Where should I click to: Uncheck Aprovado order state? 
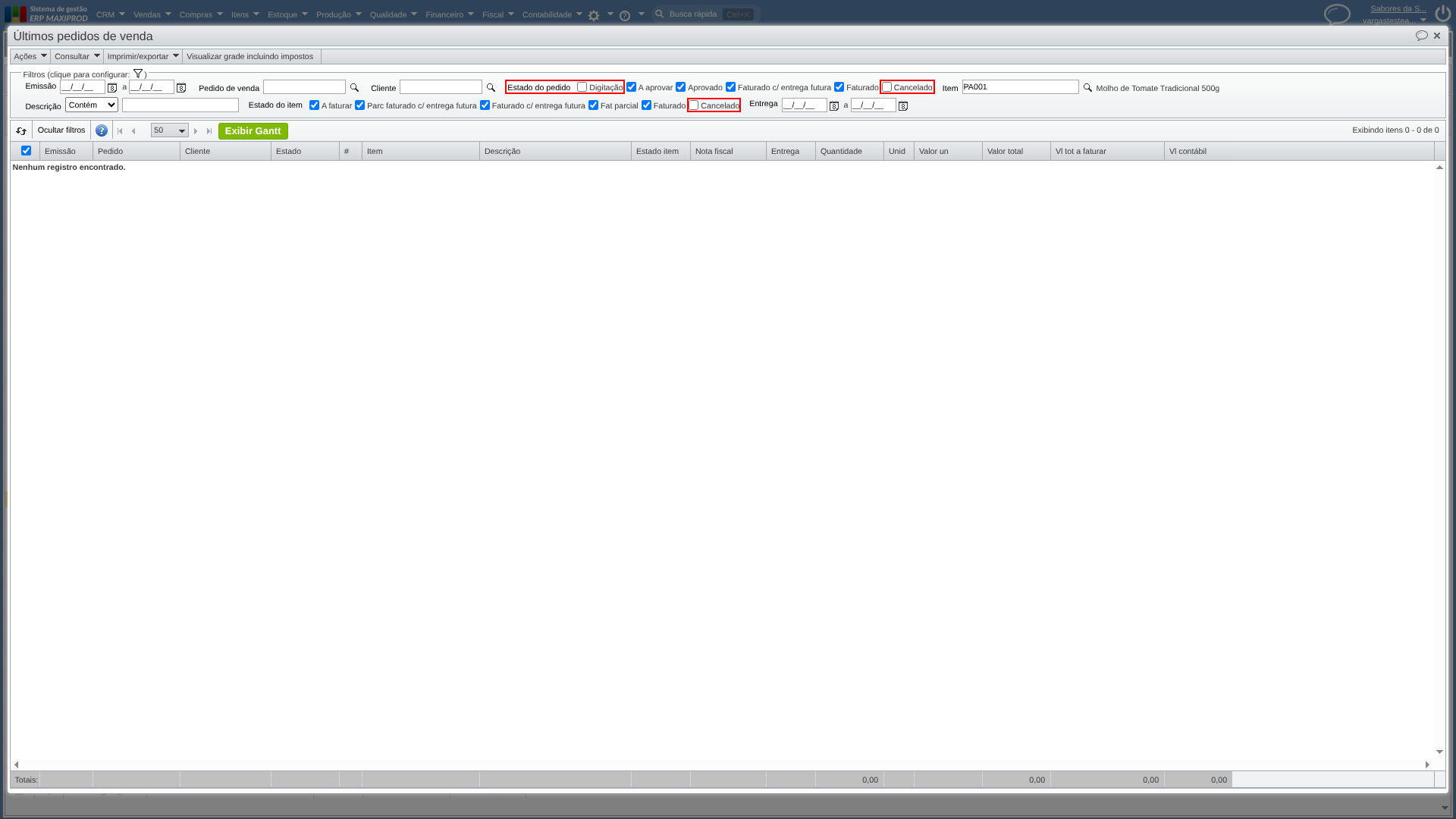[680, 87]
